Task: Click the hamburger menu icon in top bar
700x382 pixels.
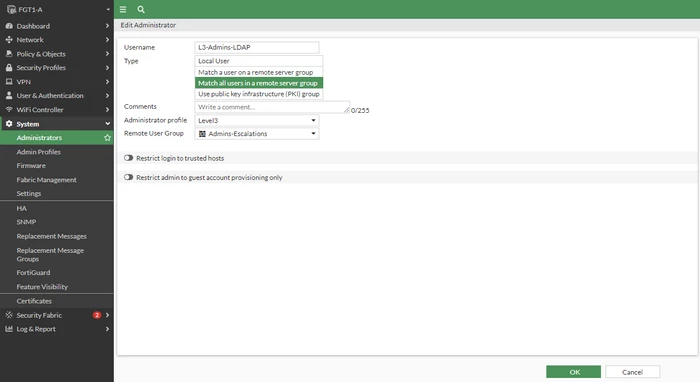Action: pos(123,9)
